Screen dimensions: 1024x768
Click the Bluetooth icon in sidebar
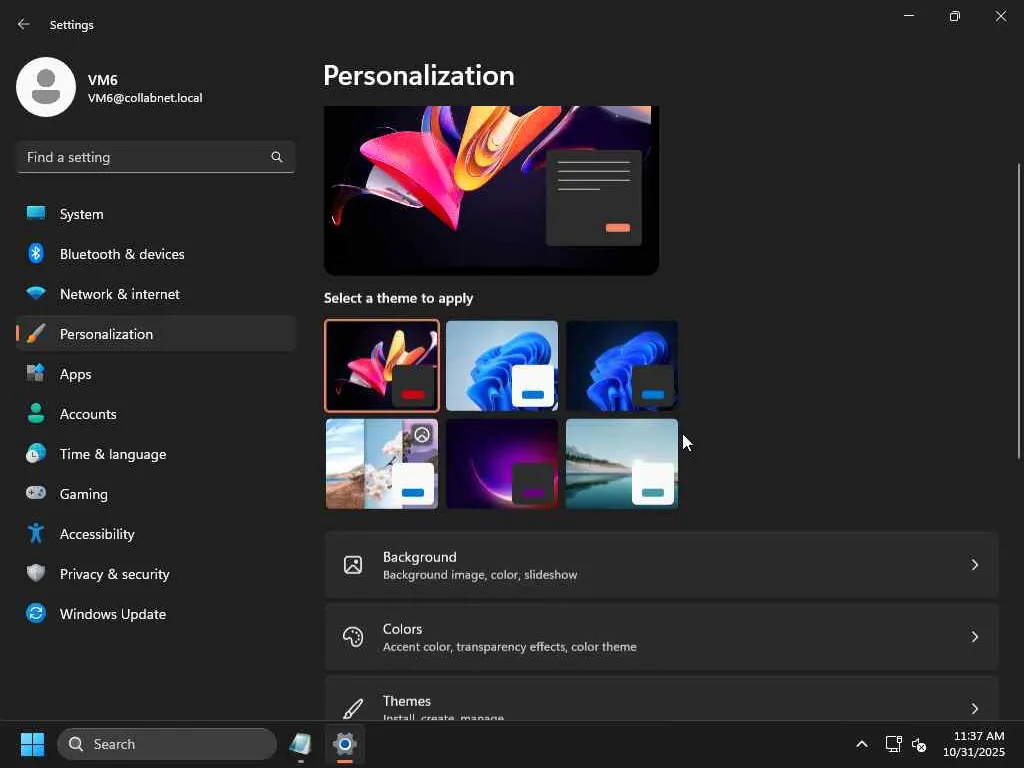click(x=36, y=253)
